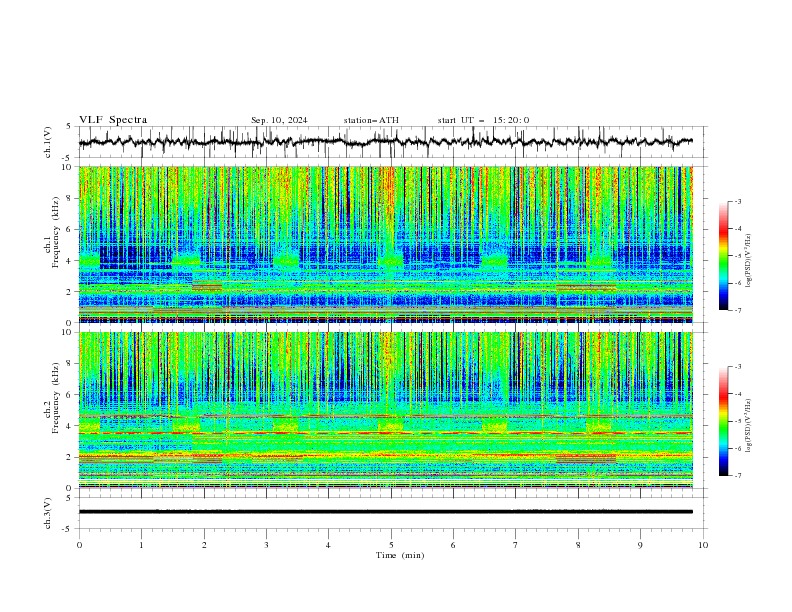Click the ch.3 flat black waveform trace
The width and height of the screenshot is (792, 612).
click(386, 512)
